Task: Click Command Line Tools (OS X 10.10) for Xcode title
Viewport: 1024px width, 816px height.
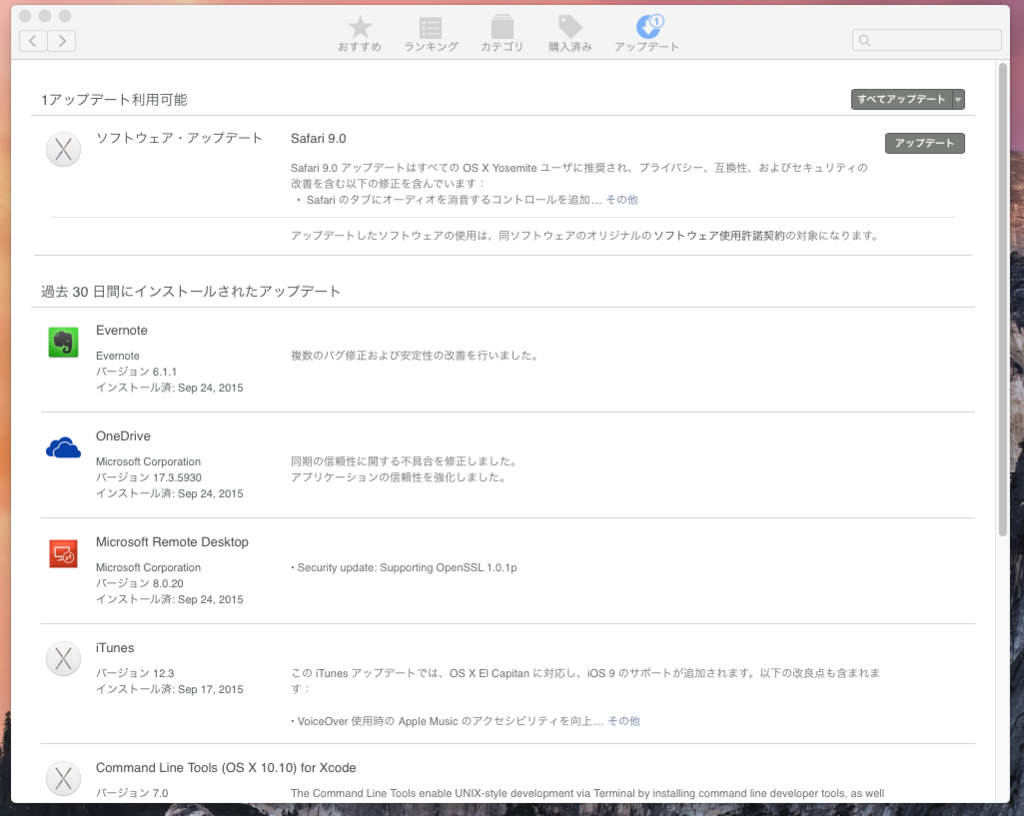Action: pos(226,768)
